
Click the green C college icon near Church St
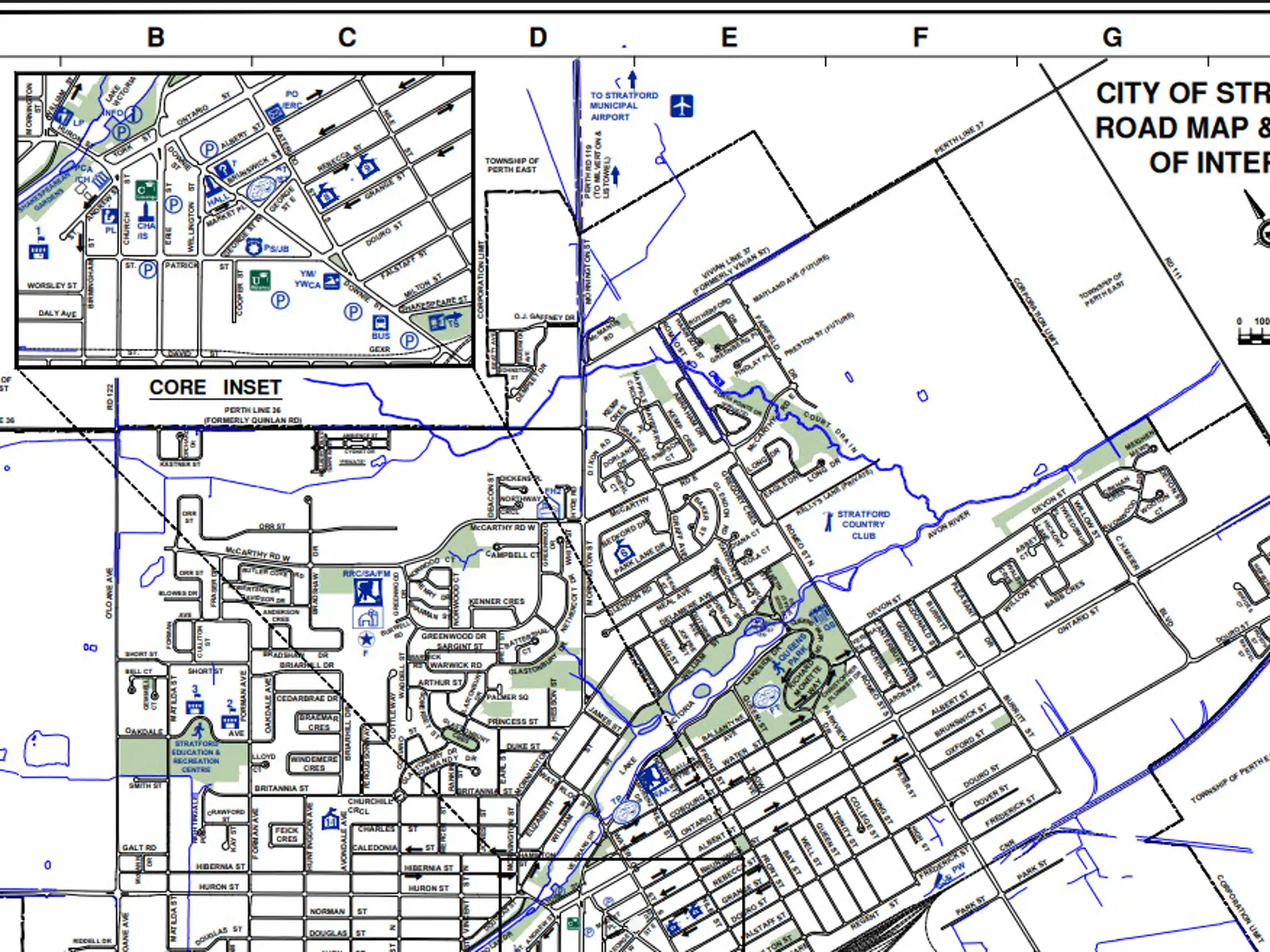(x=145, y=190)
